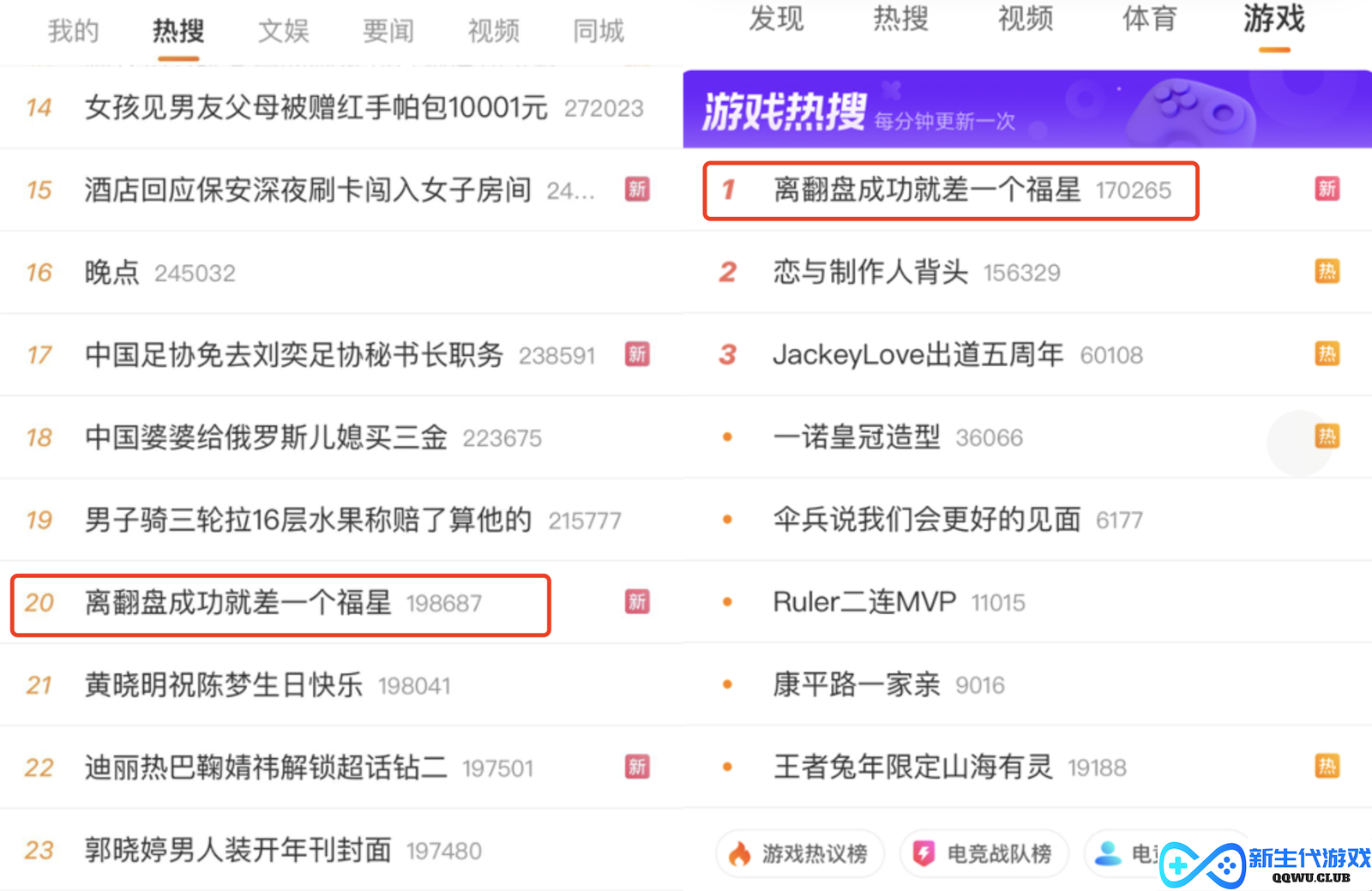Viewport: 1372px width, 891px height.
Task: Tap the 热 badge beside 王者兔年限定山海有灵
Action: [1327, 766]
